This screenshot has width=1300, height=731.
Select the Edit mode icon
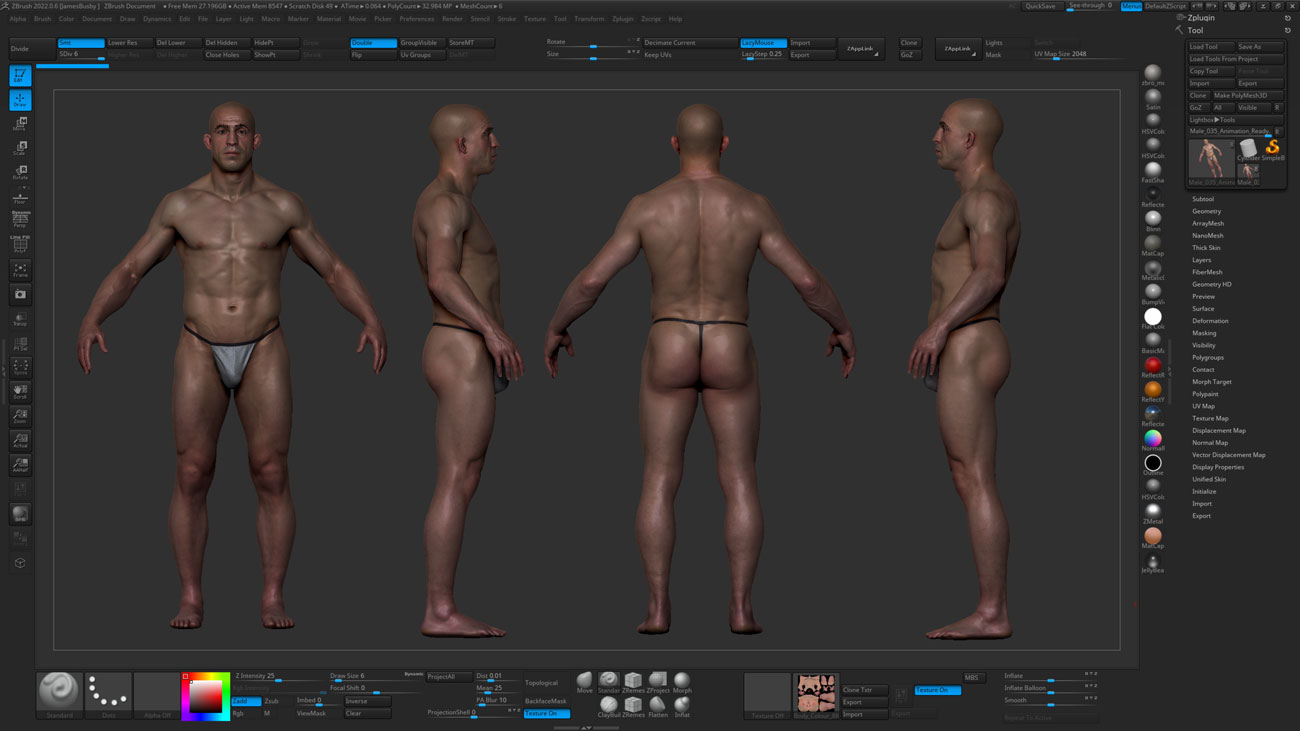click(x=20, y=74)
